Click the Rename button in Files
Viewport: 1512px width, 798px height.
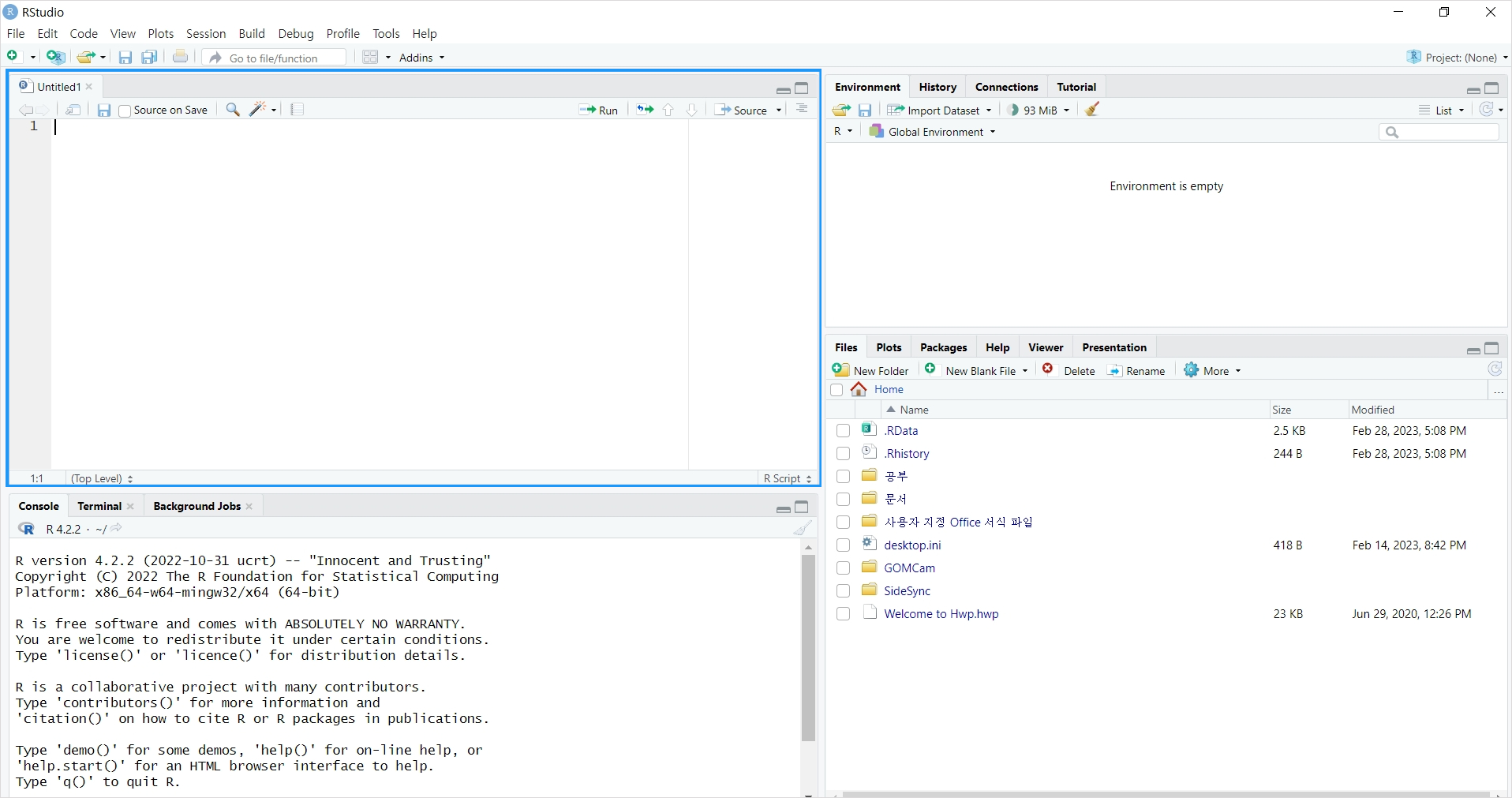click(x=1136, y=370)
